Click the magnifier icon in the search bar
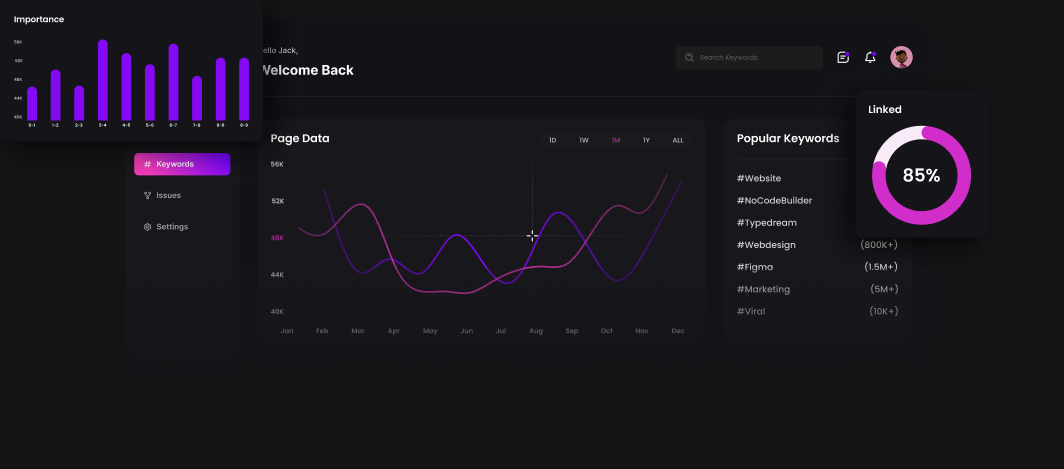This screenshot has height=469, width=1064. pos(689,58)
